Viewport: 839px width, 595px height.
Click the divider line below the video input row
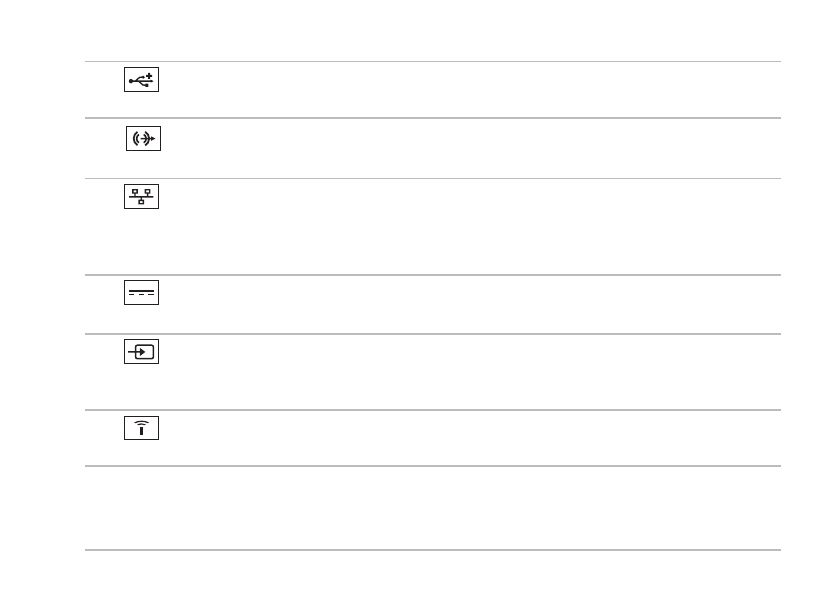(432, 410)
